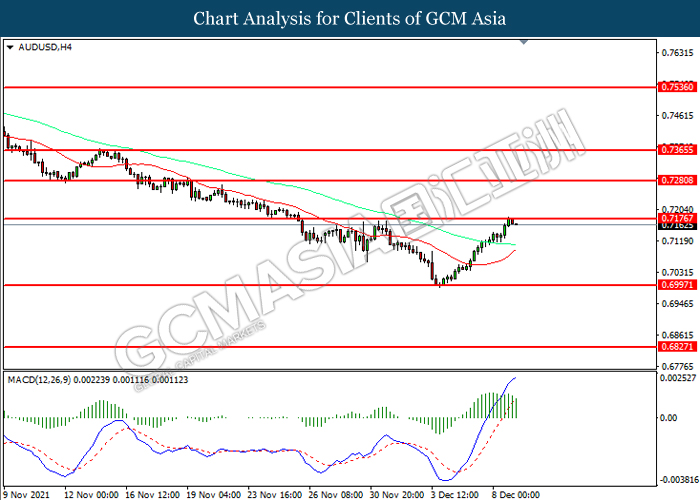This screenshot has width=700, height=500.
Task: Click the 0.74615 price axis value
Action: tap(678, 116)
